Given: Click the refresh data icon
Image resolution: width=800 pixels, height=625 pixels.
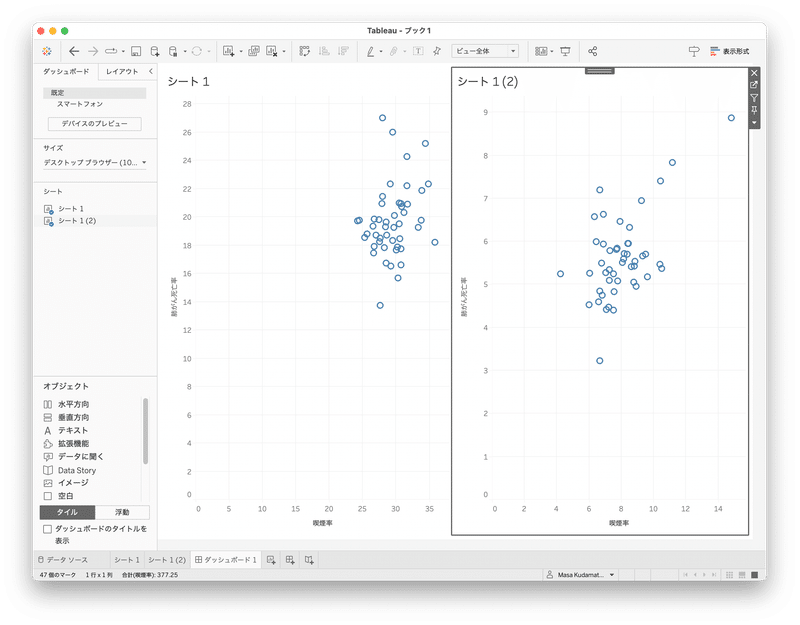Looking at the screenshot, I should (197, 51).
